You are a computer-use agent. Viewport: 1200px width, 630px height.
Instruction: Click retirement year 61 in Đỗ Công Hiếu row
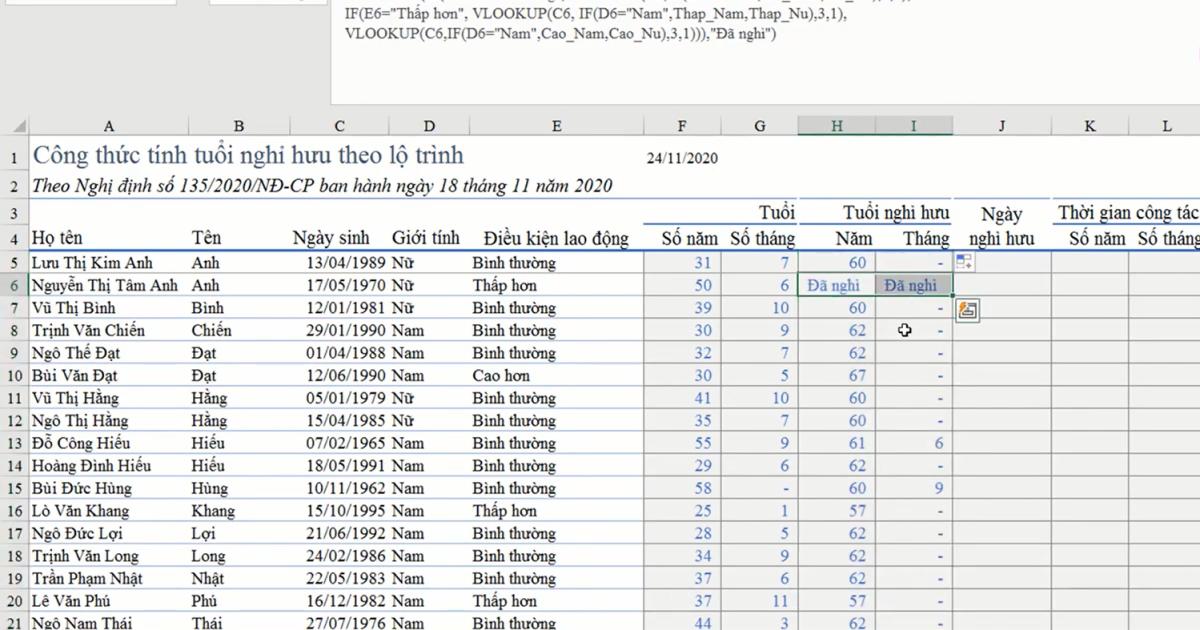point(857,443)
